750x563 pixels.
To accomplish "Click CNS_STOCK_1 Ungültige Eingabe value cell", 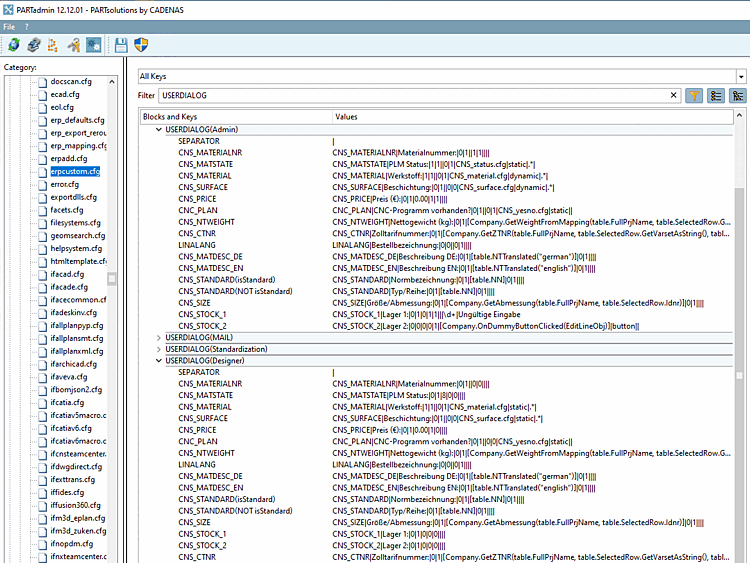I will tap(426, 314).
